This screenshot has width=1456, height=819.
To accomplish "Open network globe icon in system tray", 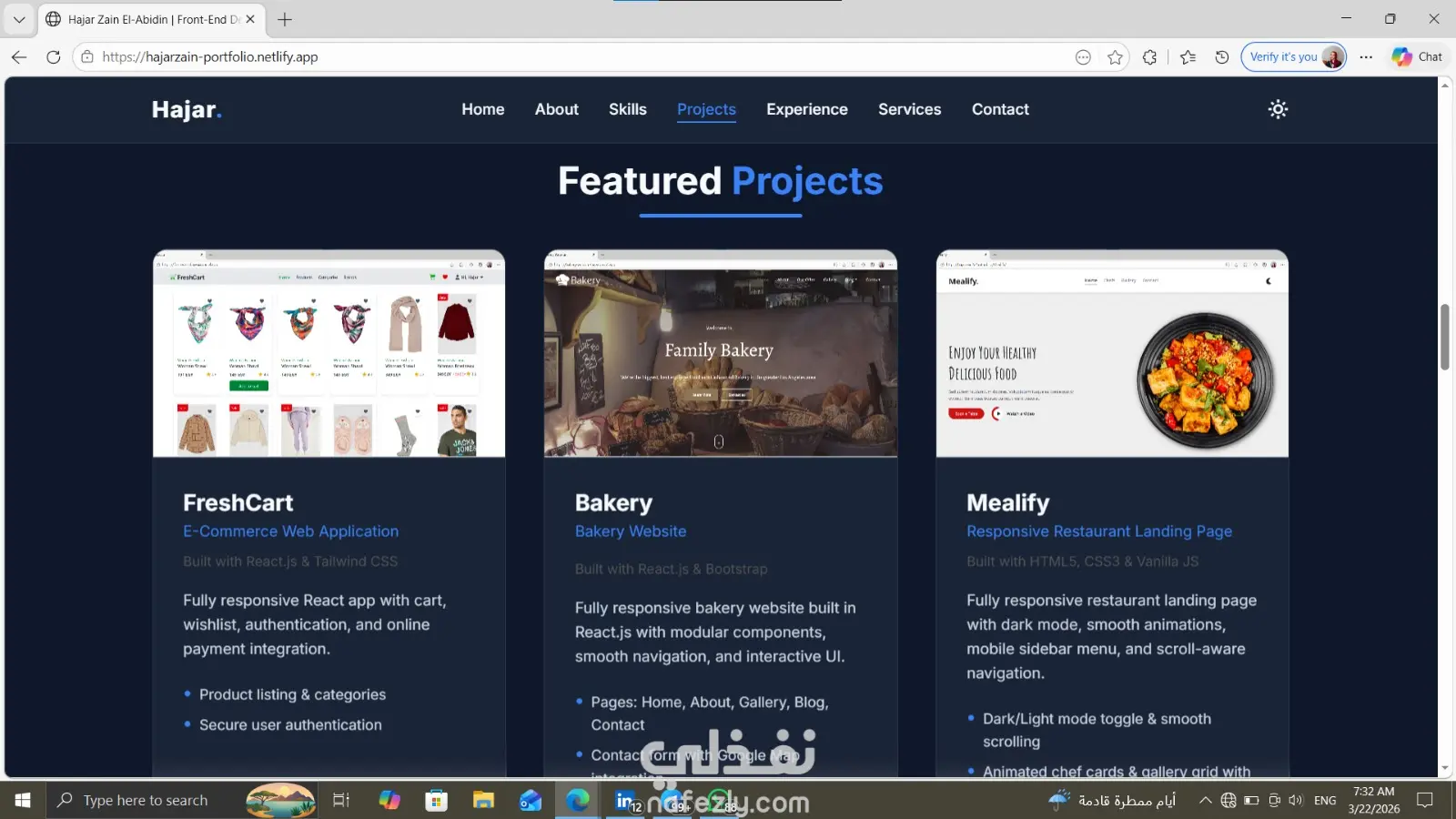I will pos(1228,801).
